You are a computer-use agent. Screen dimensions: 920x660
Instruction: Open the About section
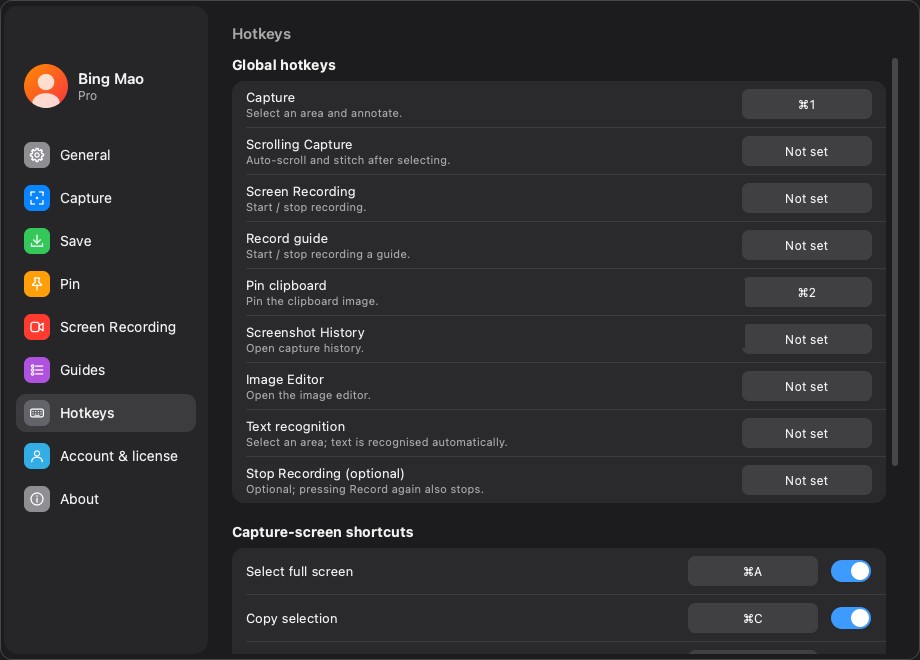point(106,499)
